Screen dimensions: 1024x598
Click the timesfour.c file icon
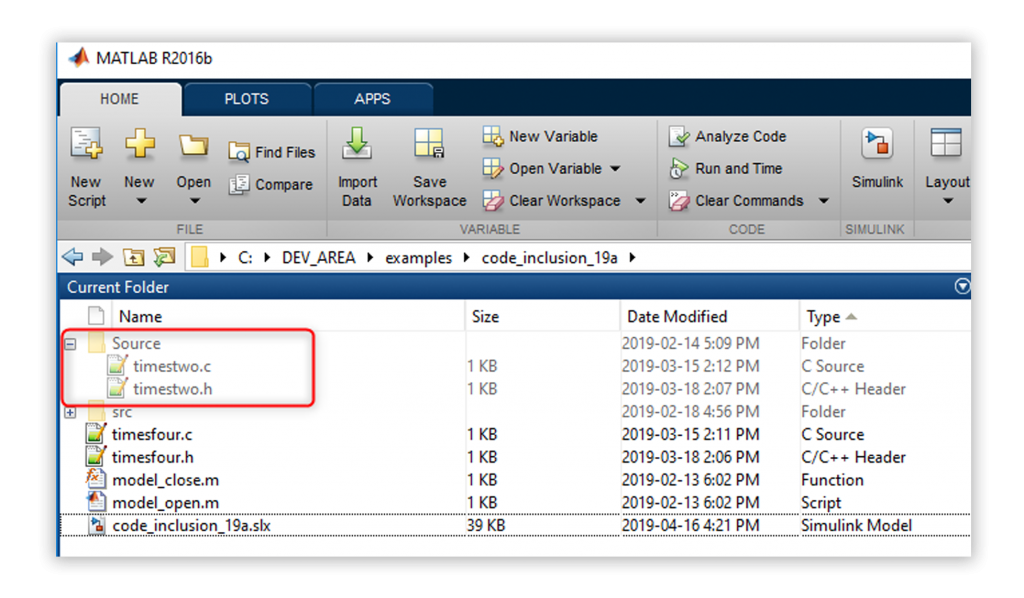tap(95, 433)
